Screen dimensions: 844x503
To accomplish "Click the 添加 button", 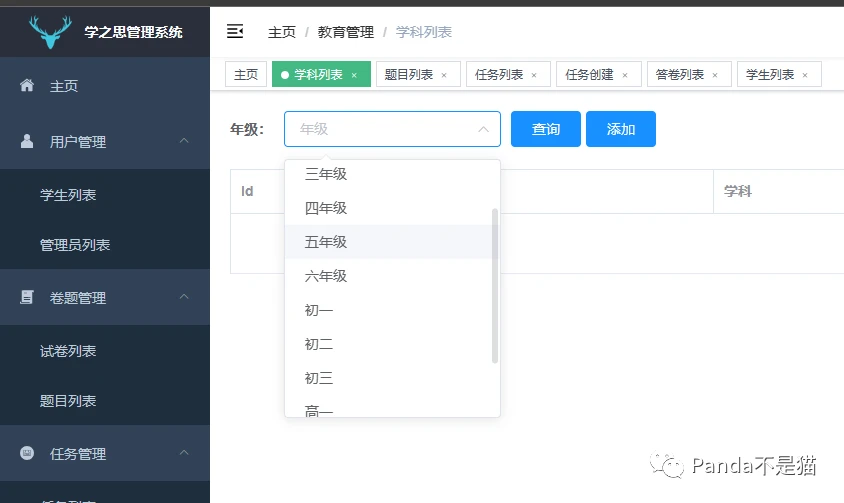I will point(621,129).
